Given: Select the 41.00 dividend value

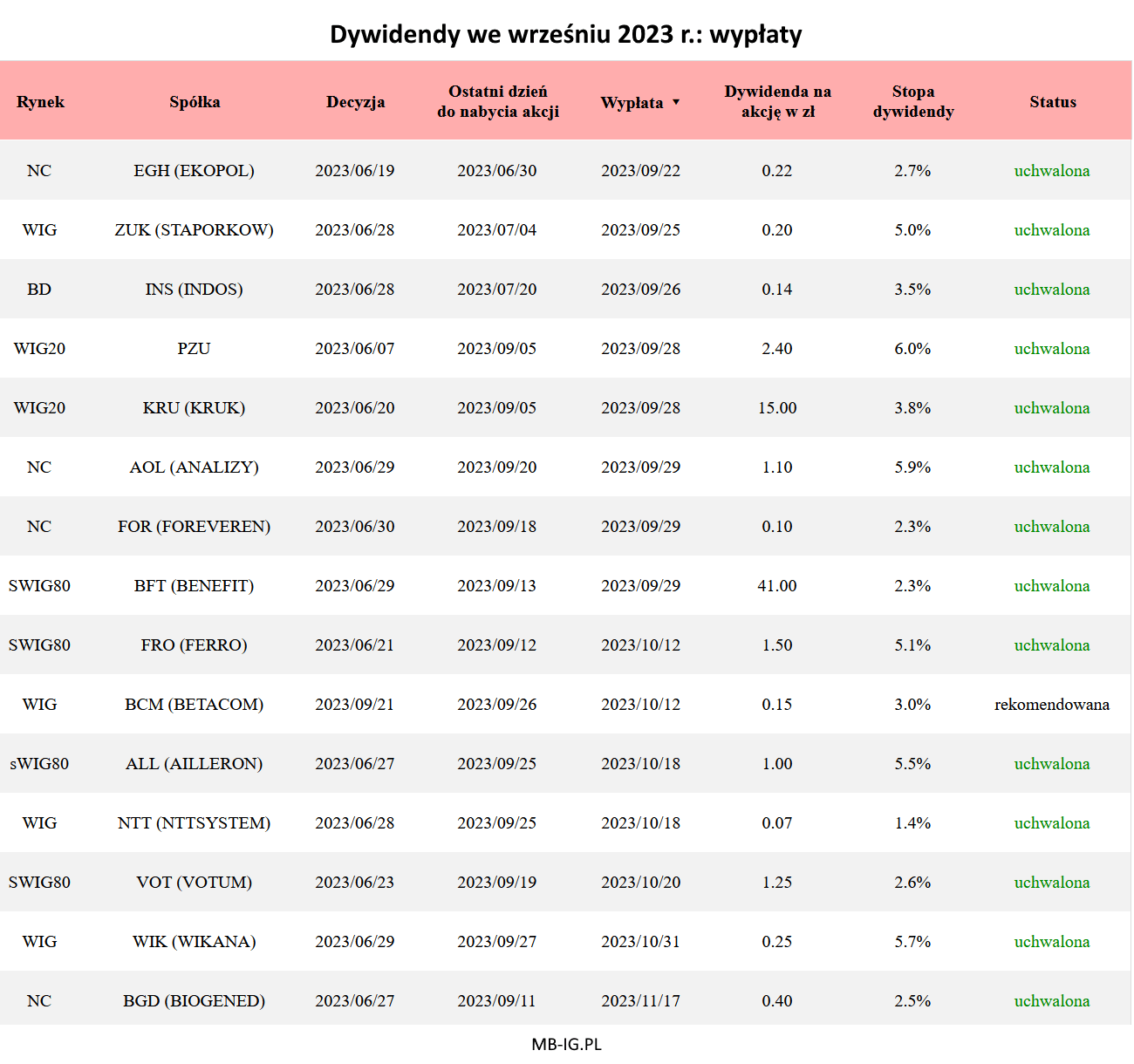Looking at the screenshot, I should 776,586.
